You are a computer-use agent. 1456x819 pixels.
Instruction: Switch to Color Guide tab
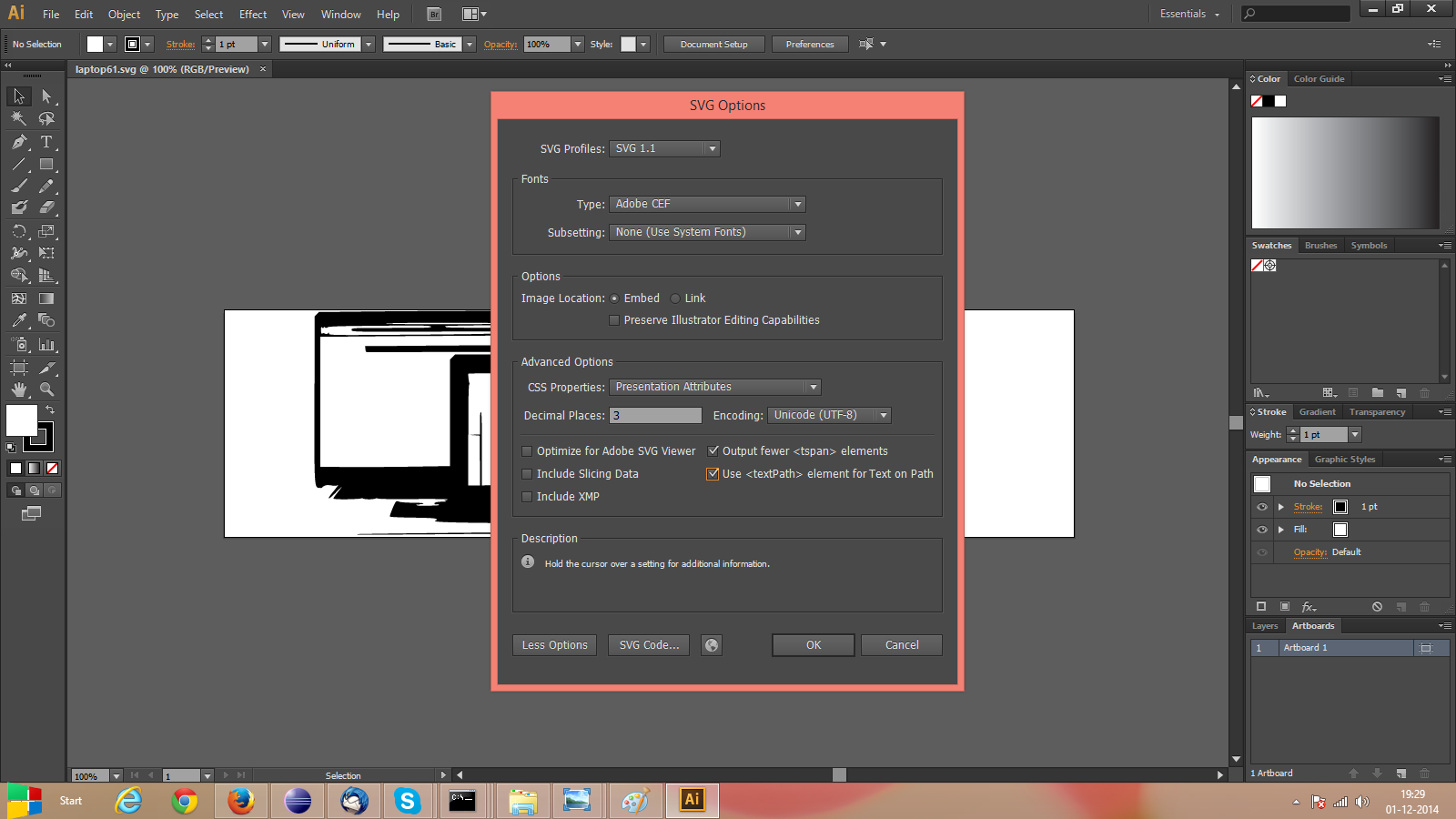point(1319,79)
